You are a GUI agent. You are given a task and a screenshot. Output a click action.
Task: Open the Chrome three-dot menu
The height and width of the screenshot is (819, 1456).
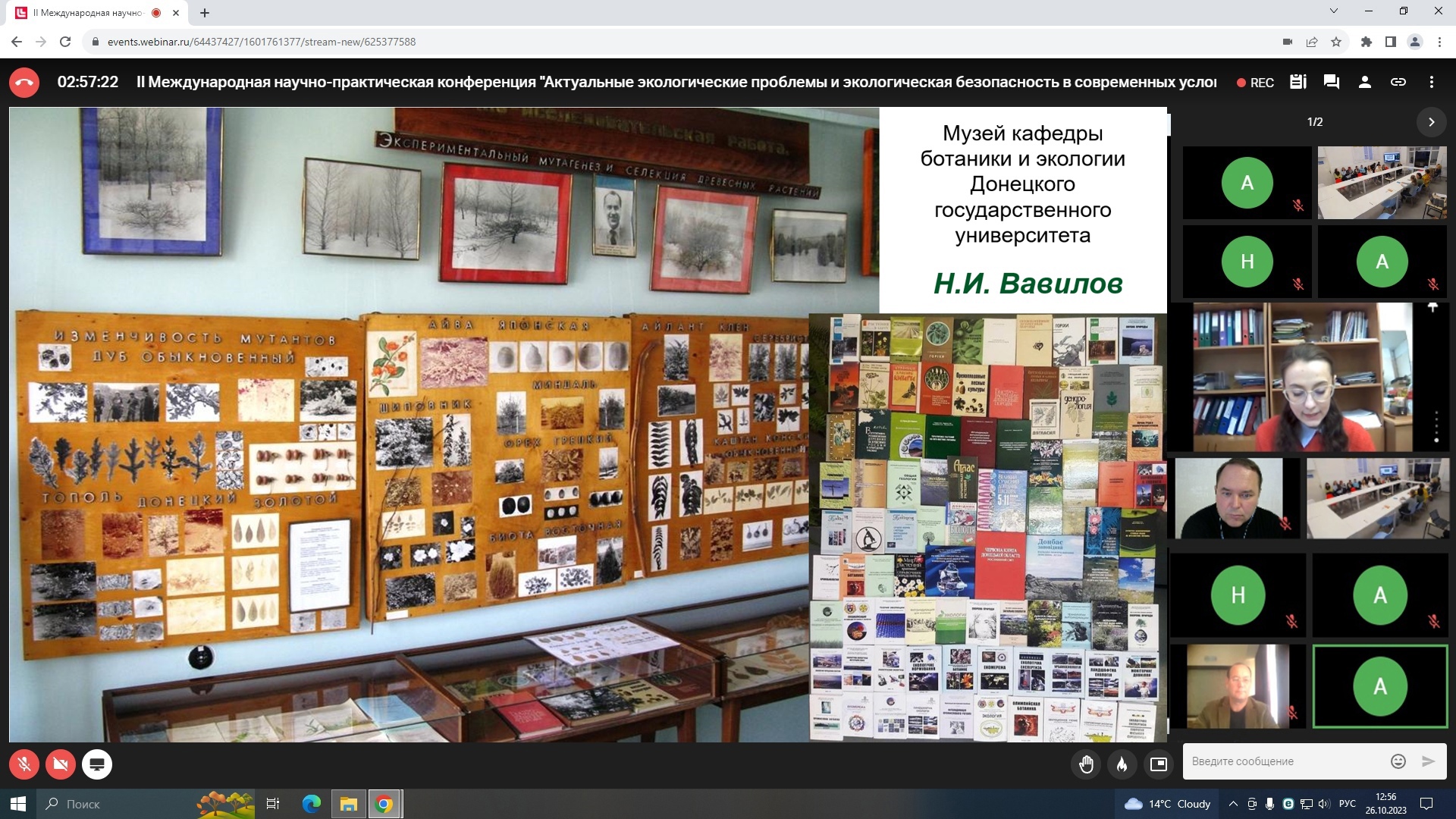(x=1439, y=42)
